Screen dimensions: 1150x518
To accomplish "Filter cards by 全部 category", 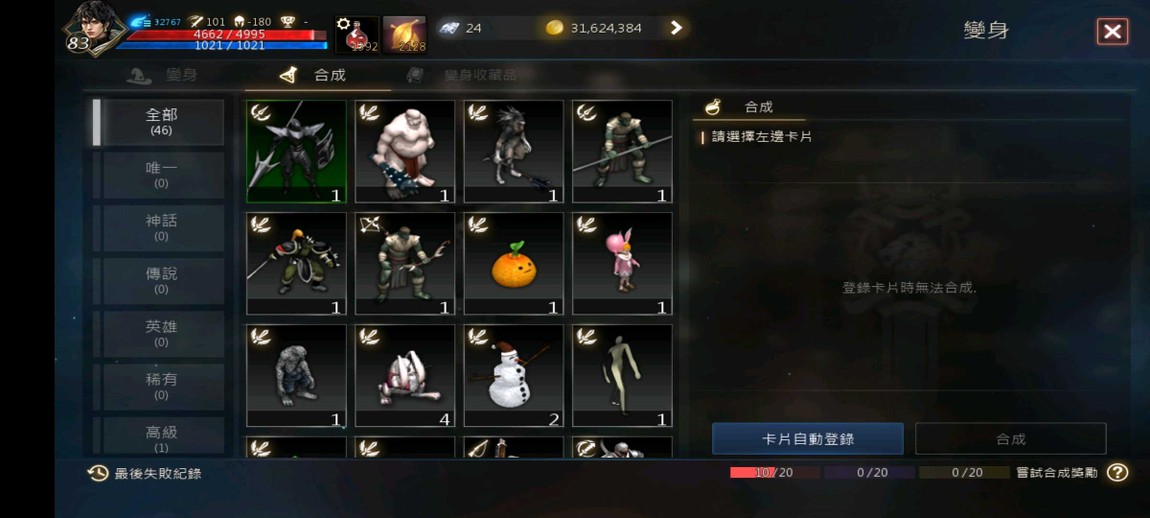I will click(x=162, y=122).
